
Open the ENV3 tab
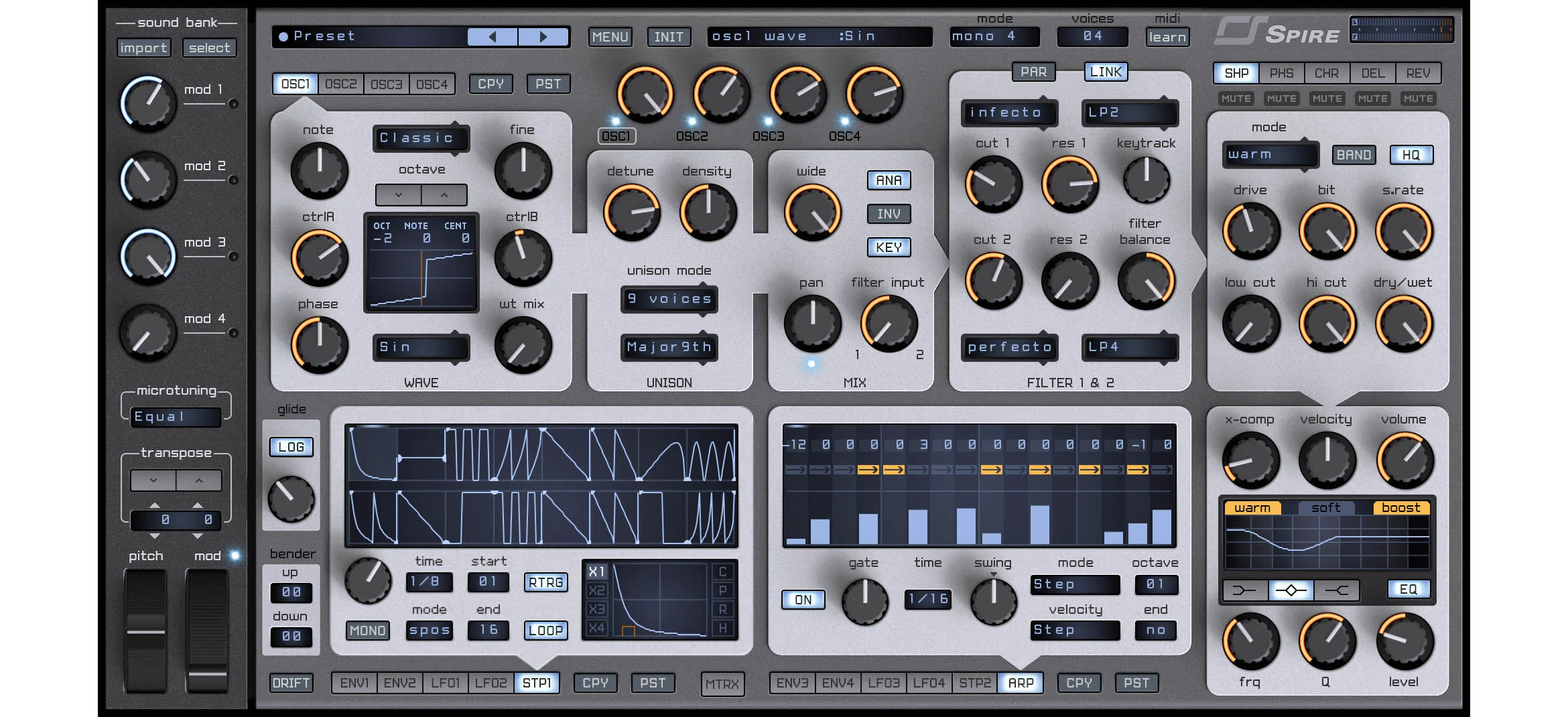coord(792,683)
